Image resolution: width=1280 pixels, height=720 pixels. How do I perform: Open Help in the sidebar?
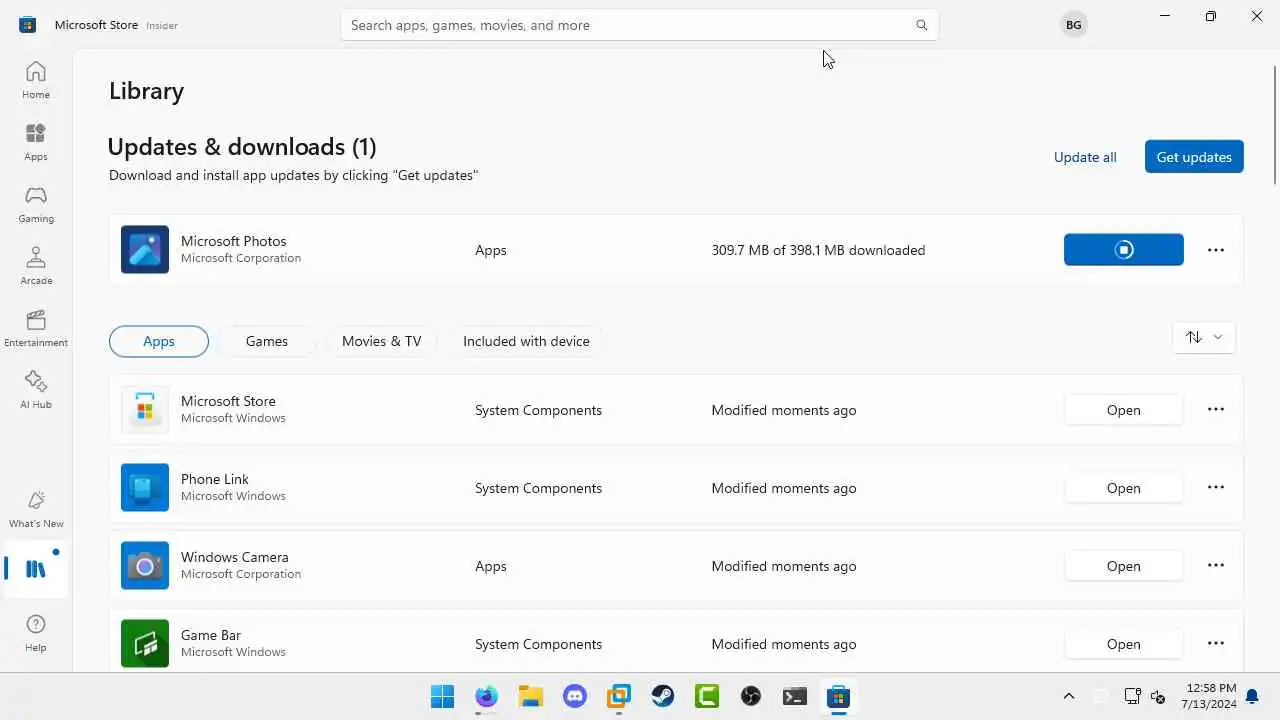(36, 633)
